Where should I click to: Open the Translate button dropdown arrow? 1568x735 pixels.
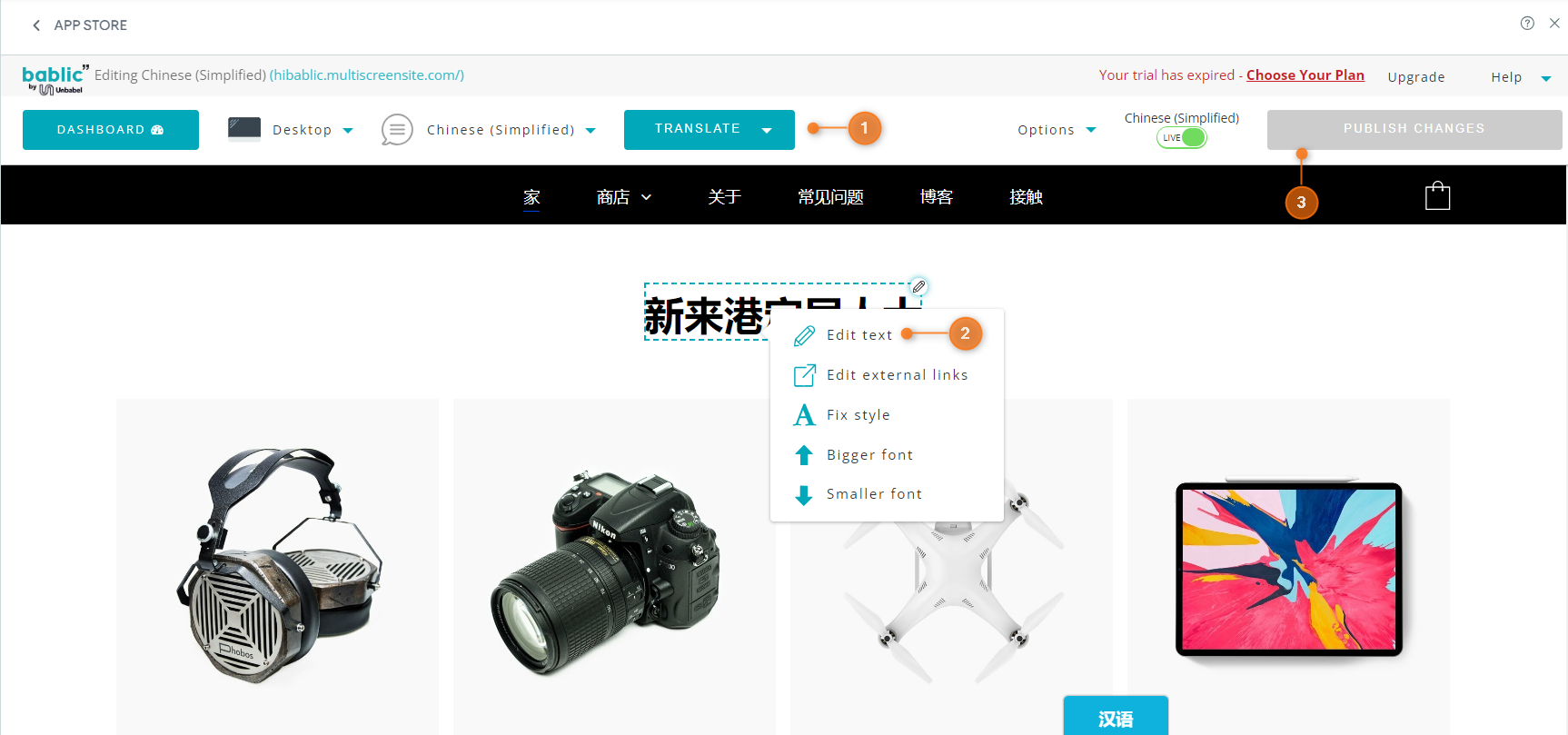pyautogui.click(x=767, y=130)
